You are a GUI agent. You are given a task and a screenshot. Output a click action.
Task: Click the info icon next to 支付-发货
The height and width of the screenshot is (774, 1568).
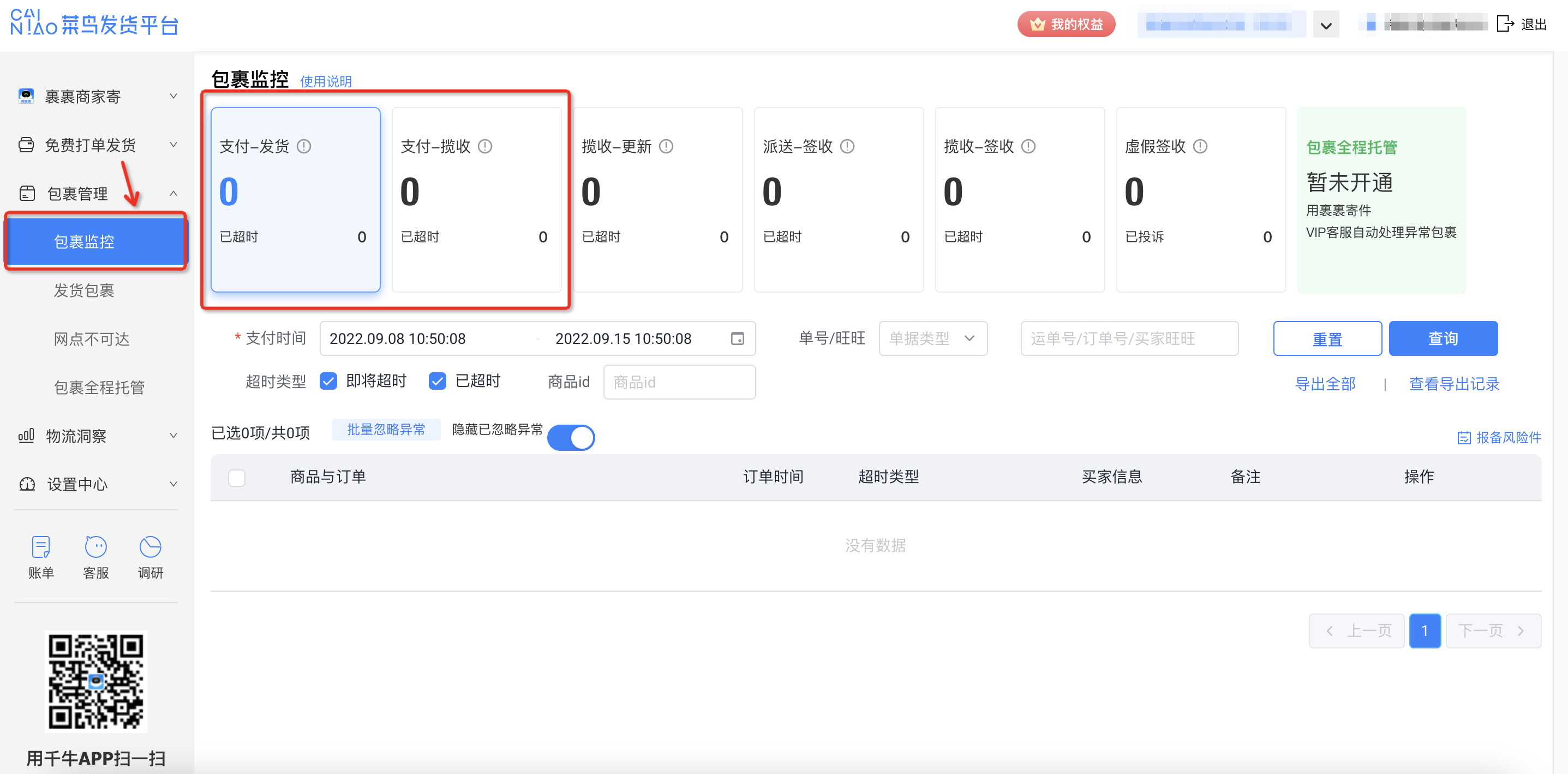tap(304, 146)
